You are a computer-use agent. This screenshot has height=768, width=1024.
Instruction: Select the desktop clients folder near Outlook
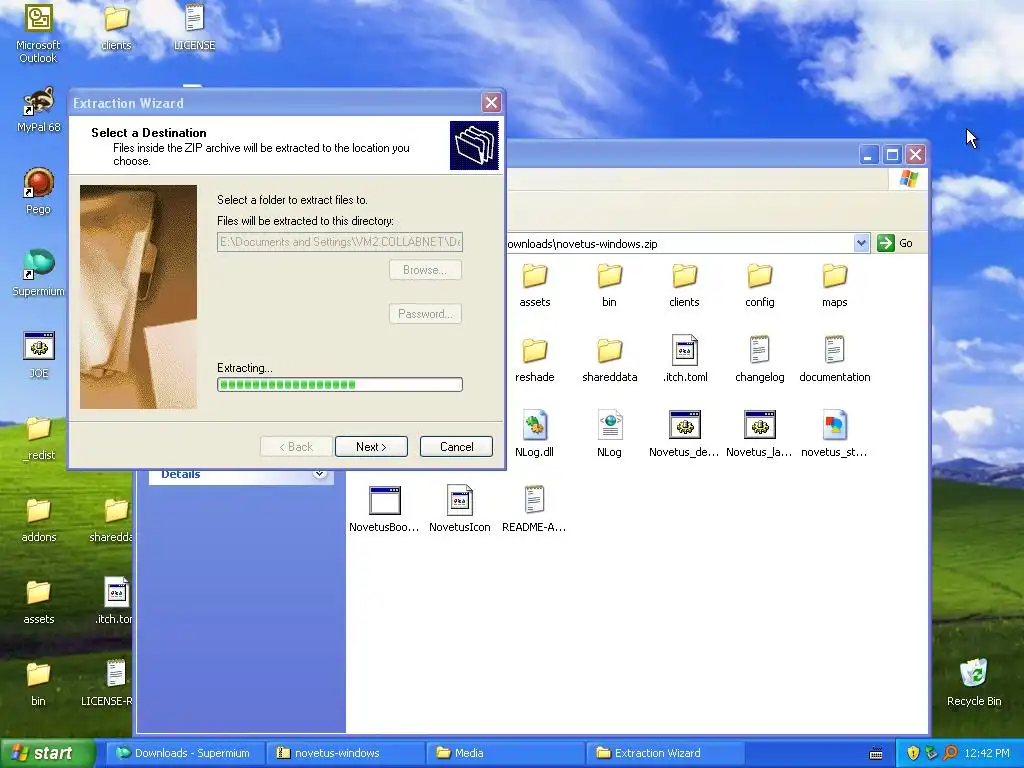tap(116, 27)
